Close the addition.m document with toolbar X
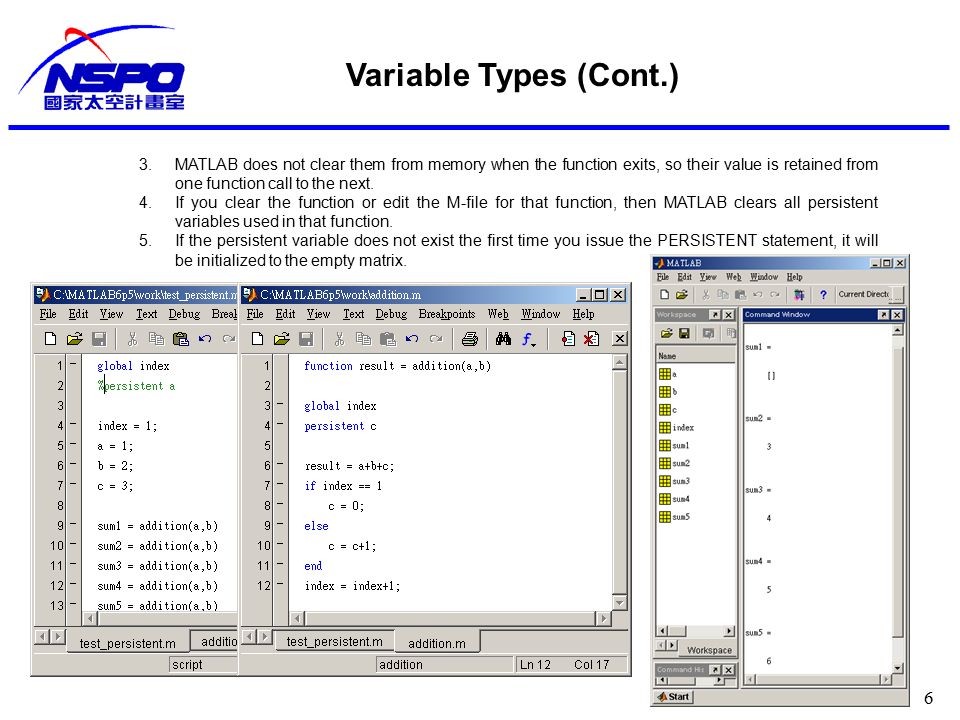This screenshot has height=720, width=960. click(620, 339)
